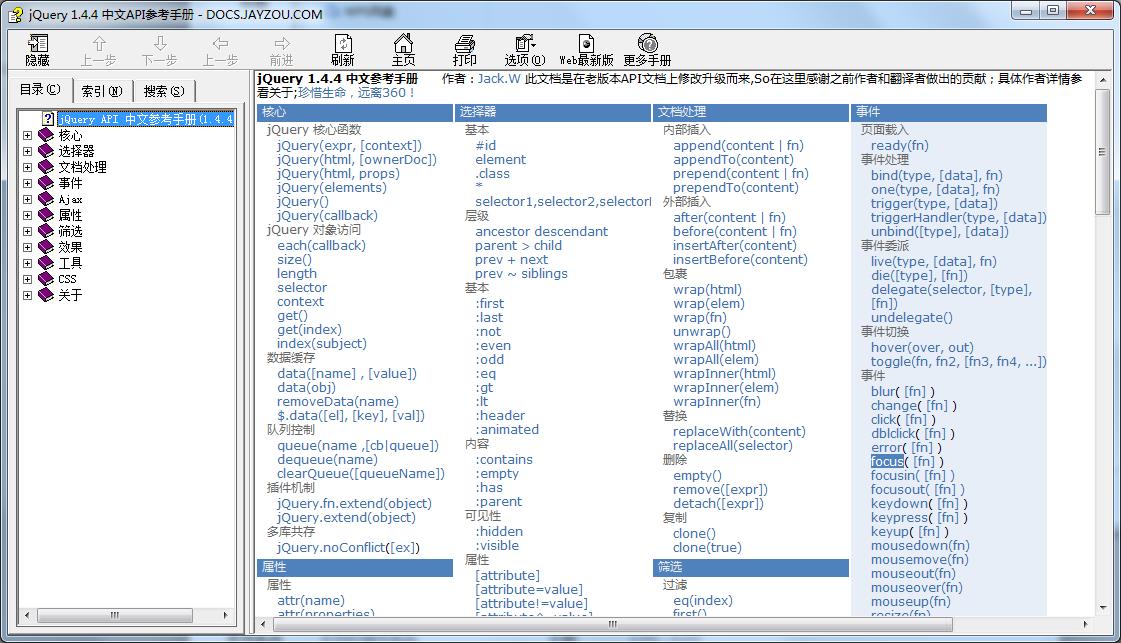Click the purple book icon beside 效果
1121x643 pixels.
(46, 247)
